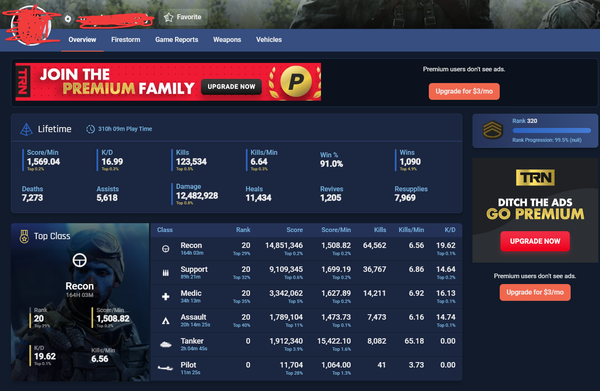
Task: Click the Recon class icon in table
Action: 166,249
